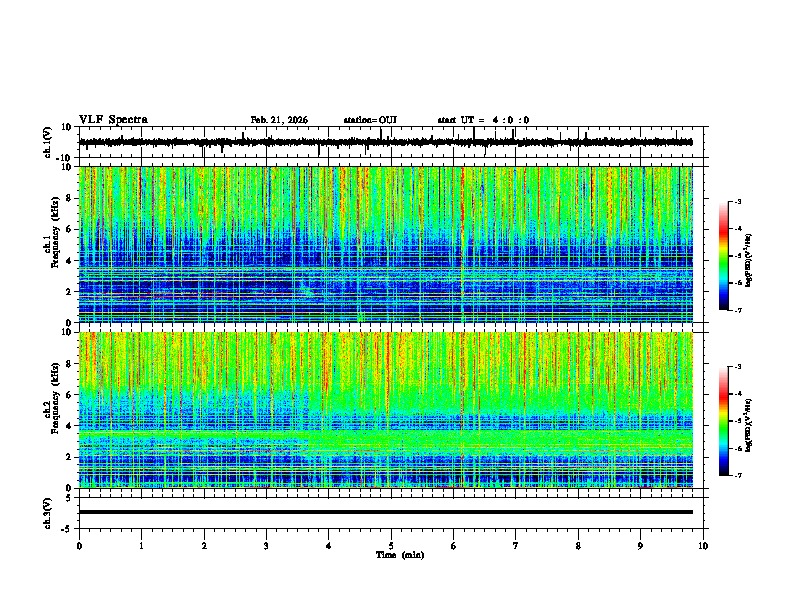Click the 'VLF Spectra' title text
This screenshot has height=612, width=792.
113,120
